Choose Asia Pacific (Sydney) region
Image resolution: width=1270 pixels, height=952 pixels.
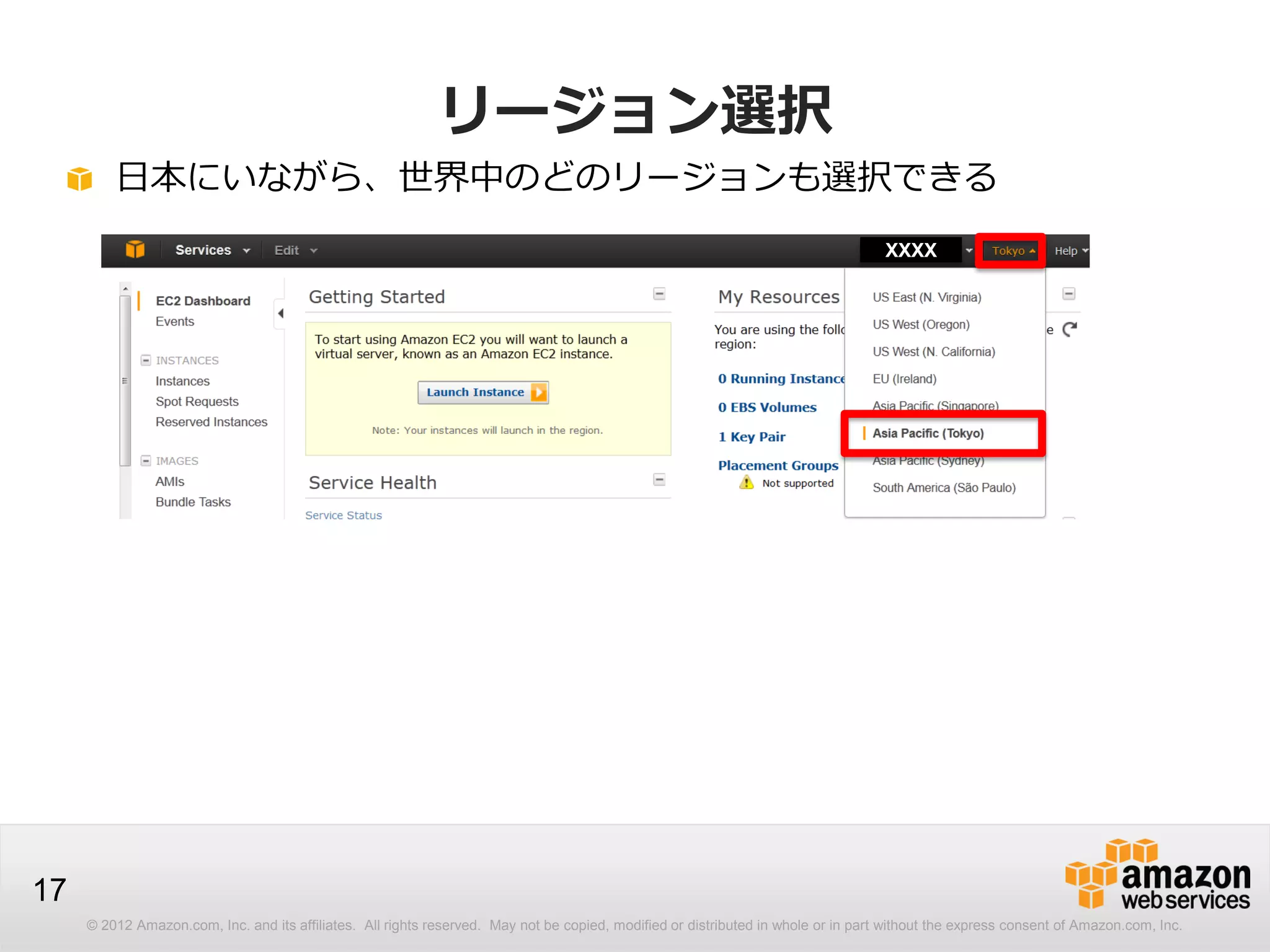tap(928, 461)
